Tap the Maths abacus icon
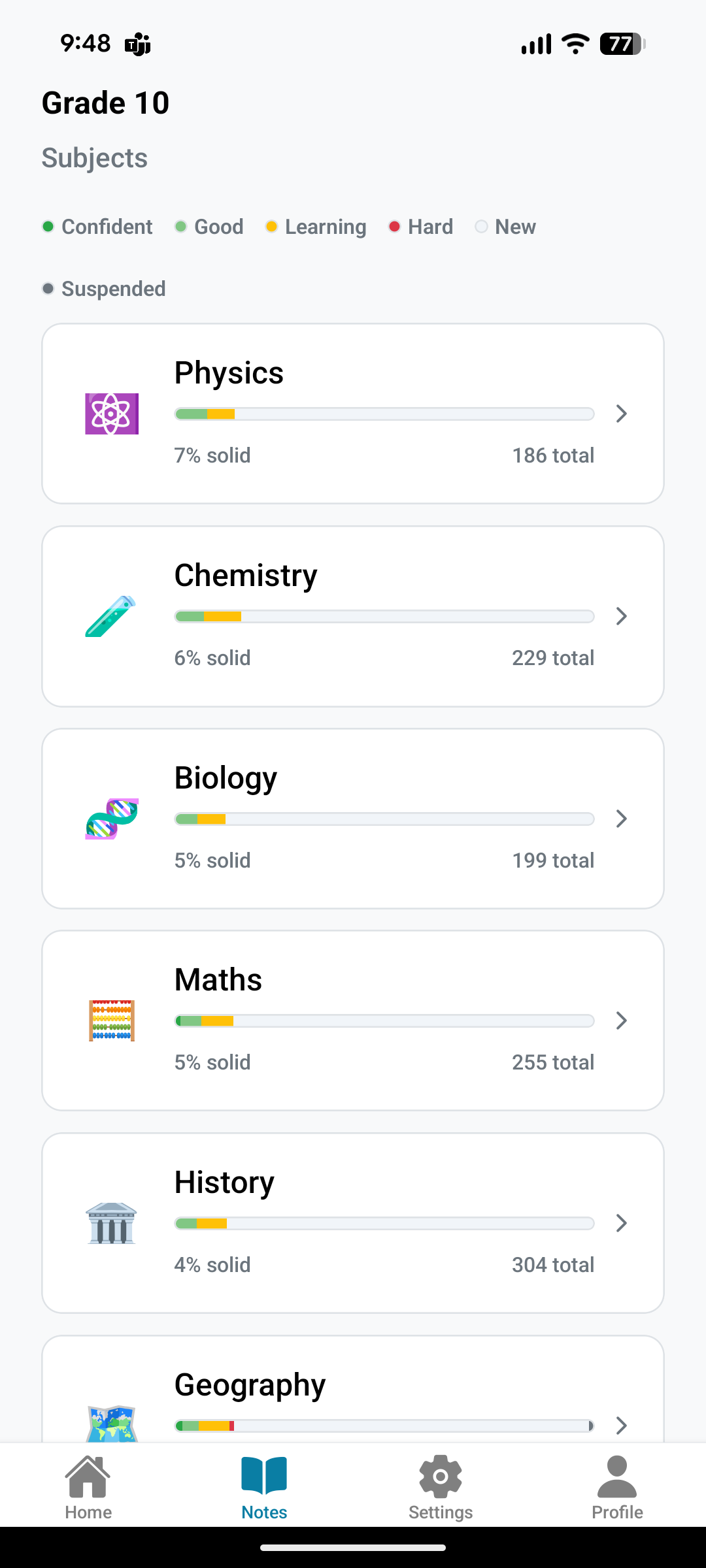The image size is (706, 1568). 112,1021
